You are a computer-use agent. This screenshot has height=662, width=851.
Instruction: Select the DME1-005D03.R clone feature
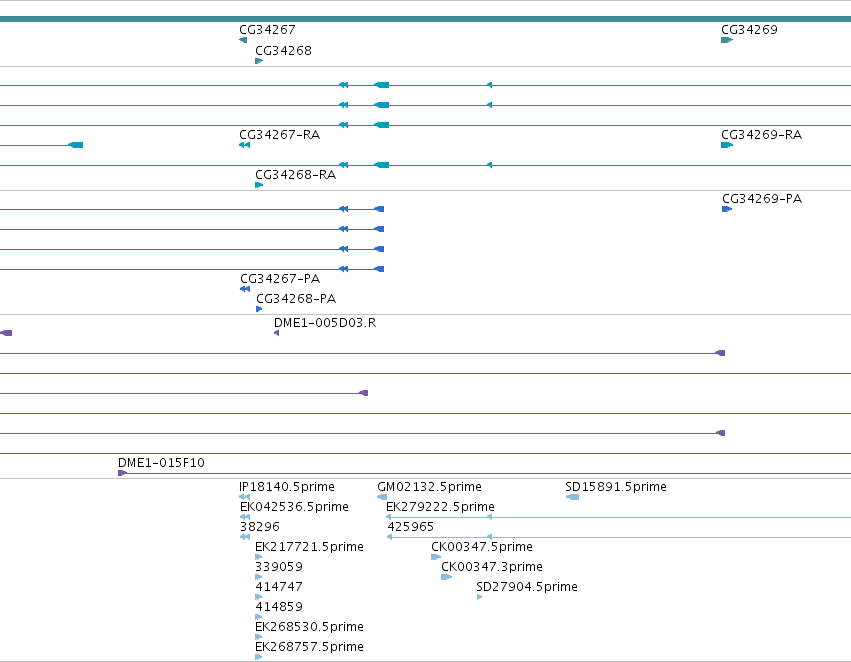[x=277, y=333]
